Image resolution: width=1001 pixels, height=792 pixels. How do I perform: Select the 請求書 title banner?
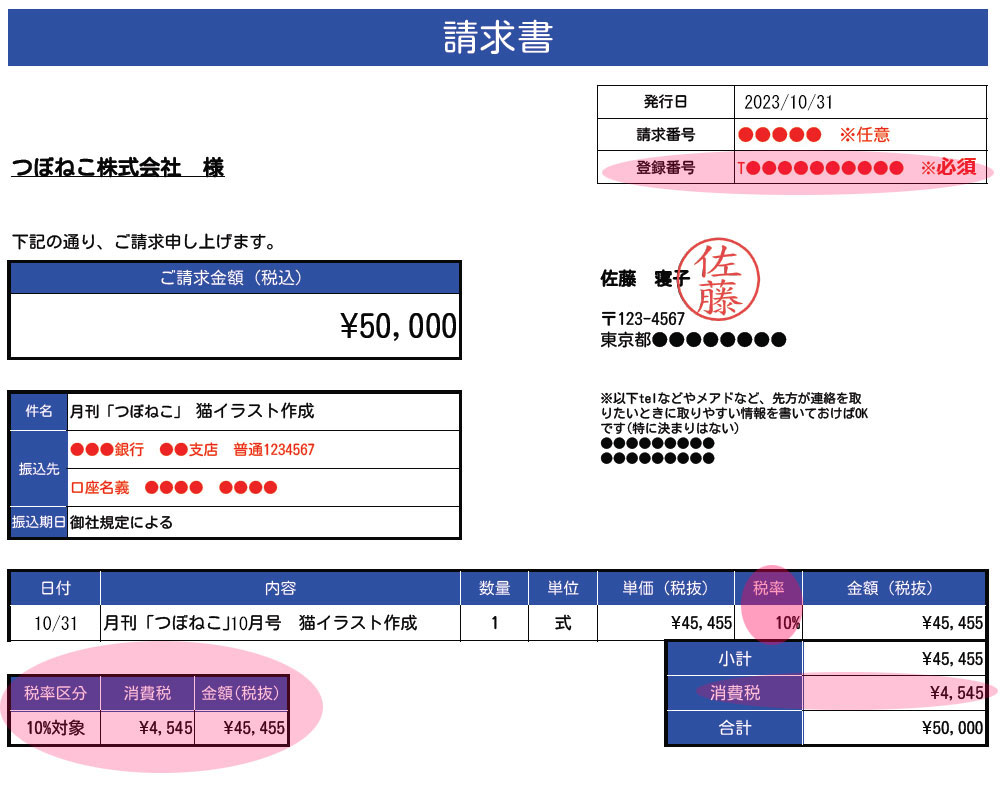click(x=498, y=38)
